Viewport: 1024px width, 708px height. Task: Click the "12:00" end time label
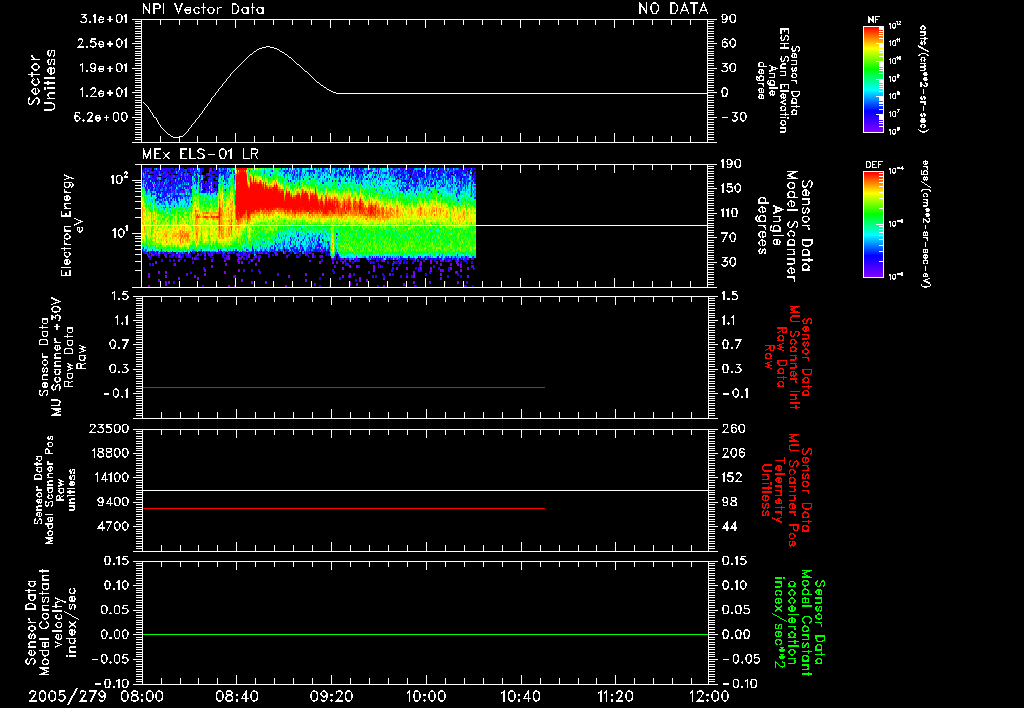coord(709,696)
